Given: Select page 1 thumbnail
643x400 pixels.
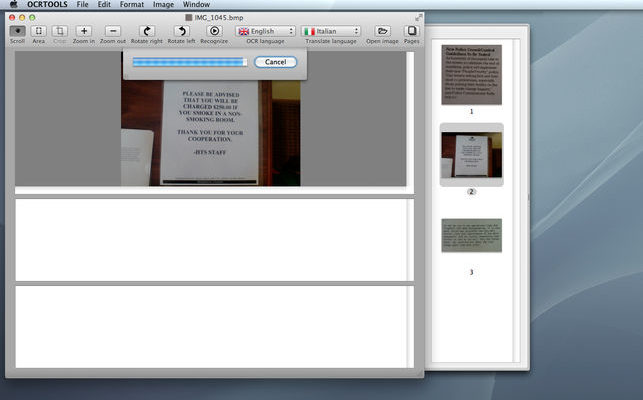Looking at the screenshot, I should [471, 75].
